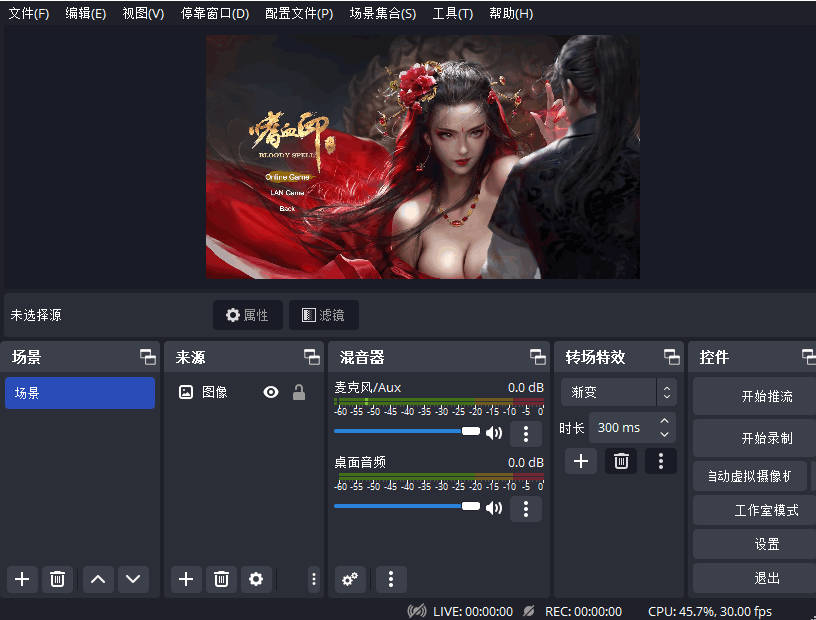Click the 未选择源 label
The width and height of the screenshot is (816, 620).
click(36, 315)
